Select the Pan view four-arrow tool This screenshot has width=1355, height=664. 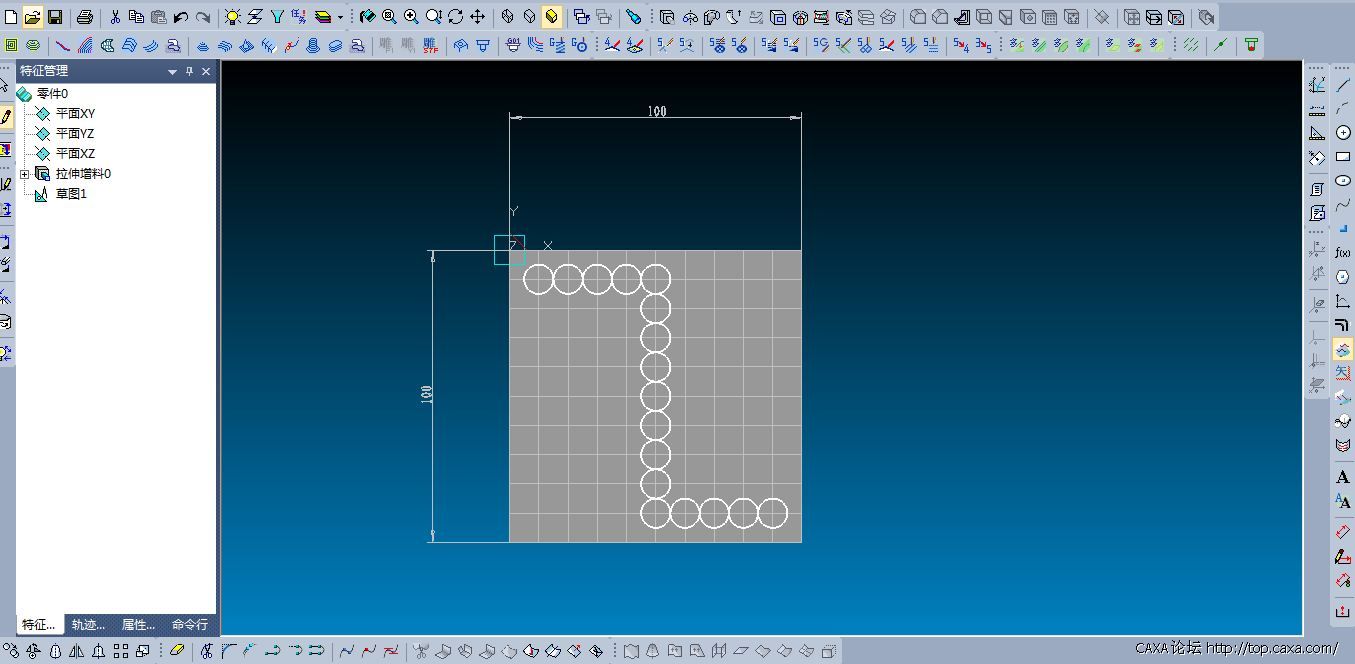click(477, 17)
